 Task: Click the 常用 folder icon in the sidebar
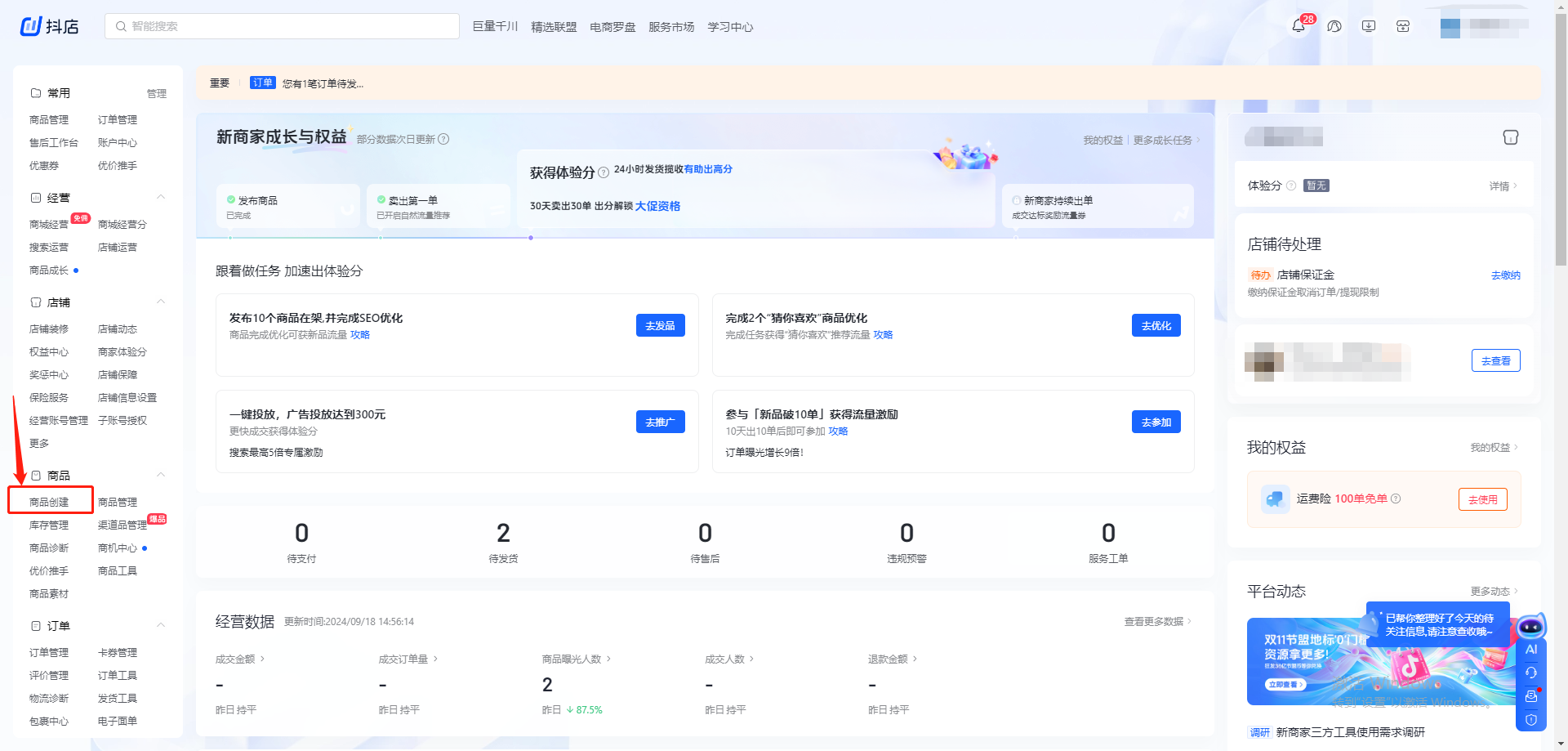[36, 93]
